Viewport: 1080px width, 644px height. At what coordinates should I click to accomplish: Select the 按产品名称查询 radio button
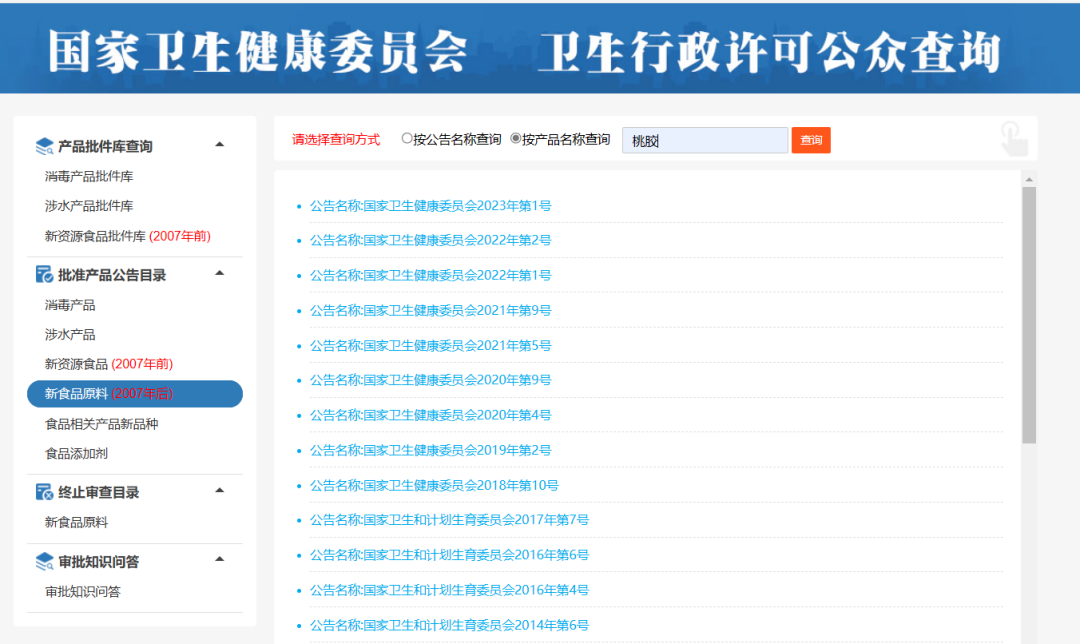515,138
